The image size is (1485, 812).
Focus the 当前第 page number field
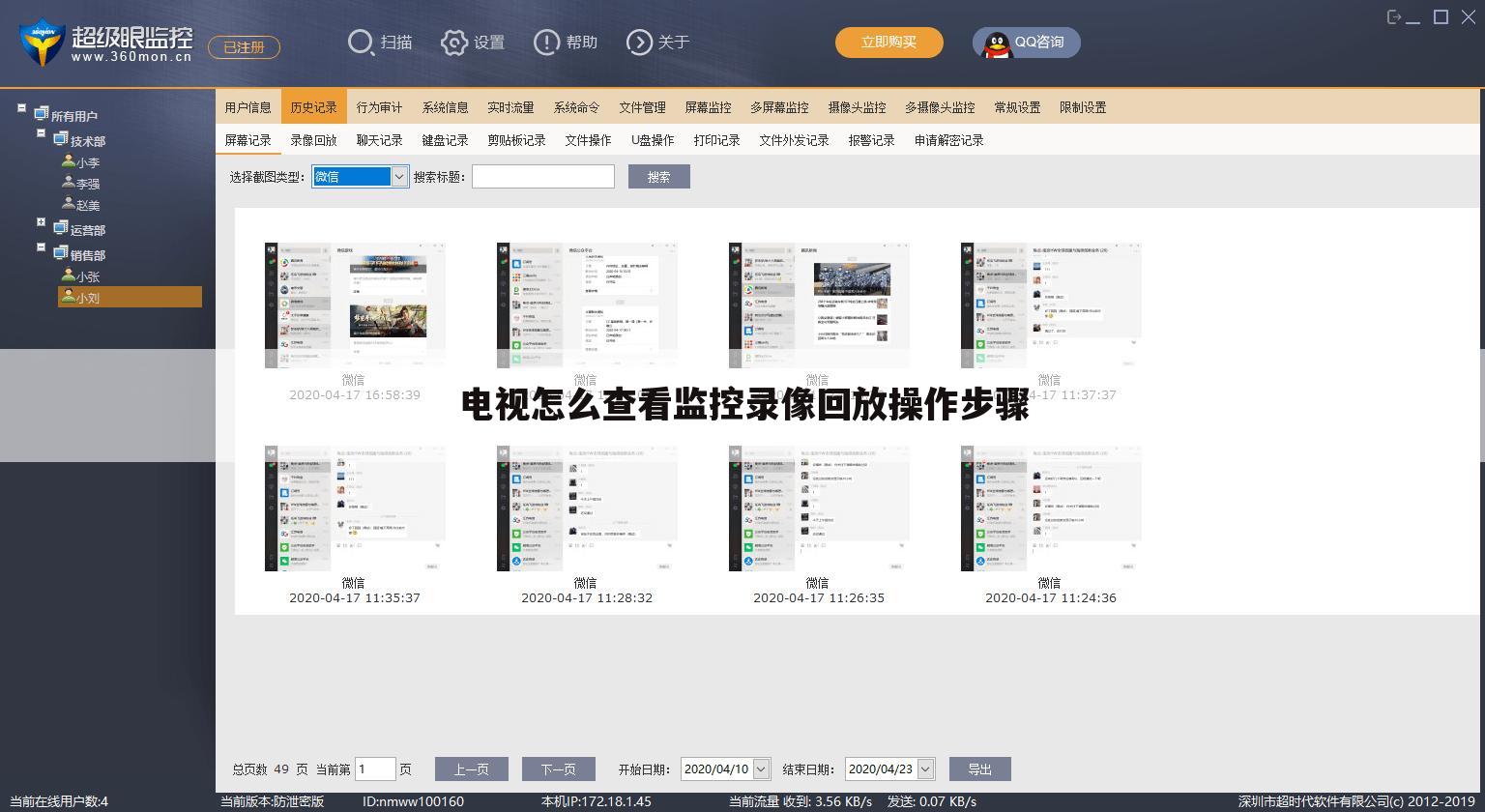coord(376,769)
